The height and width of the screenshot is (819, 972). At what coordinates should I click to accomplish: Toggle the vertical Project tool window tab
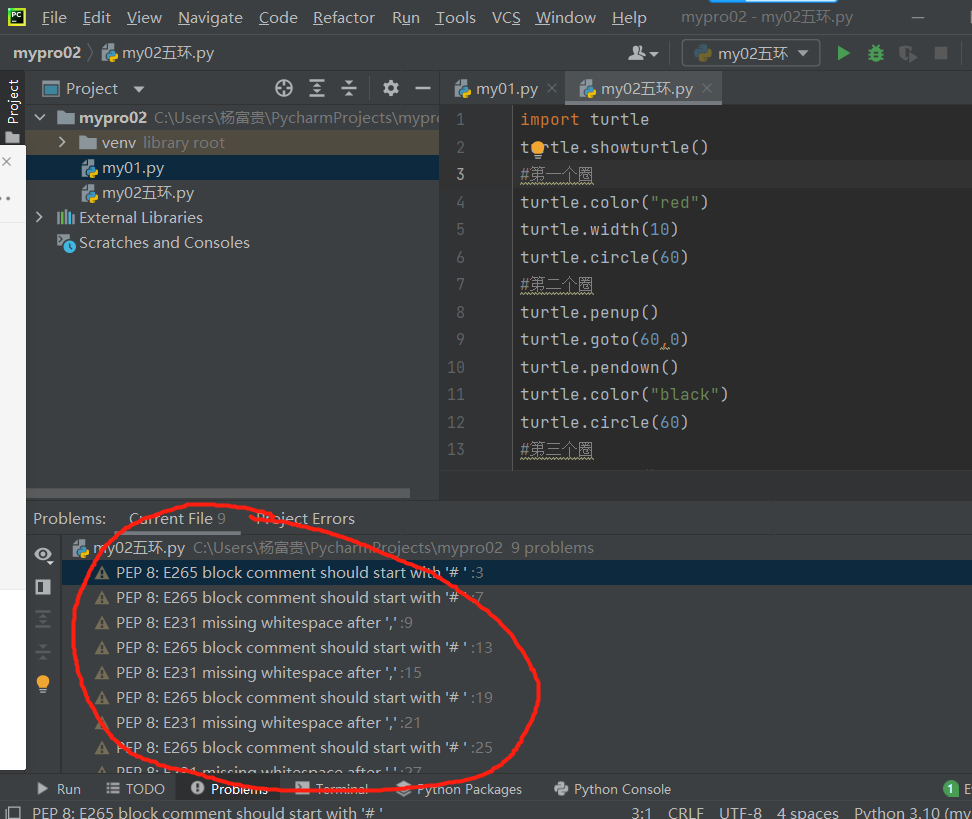(12, 109)
